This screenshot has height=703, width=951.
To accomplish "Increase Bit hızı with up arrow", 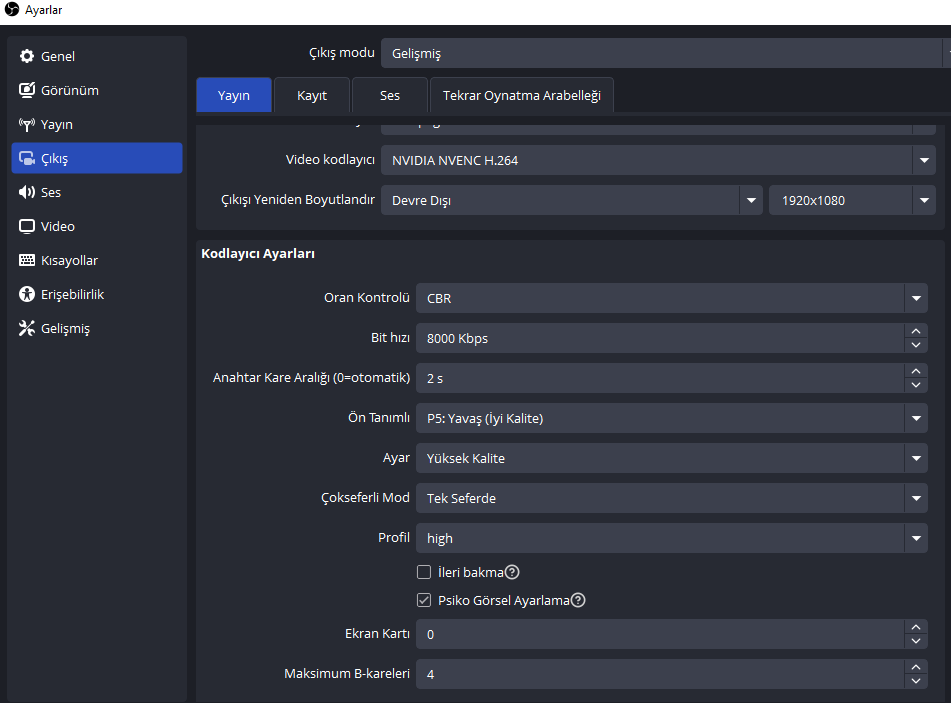I will (x=915, y=332).
